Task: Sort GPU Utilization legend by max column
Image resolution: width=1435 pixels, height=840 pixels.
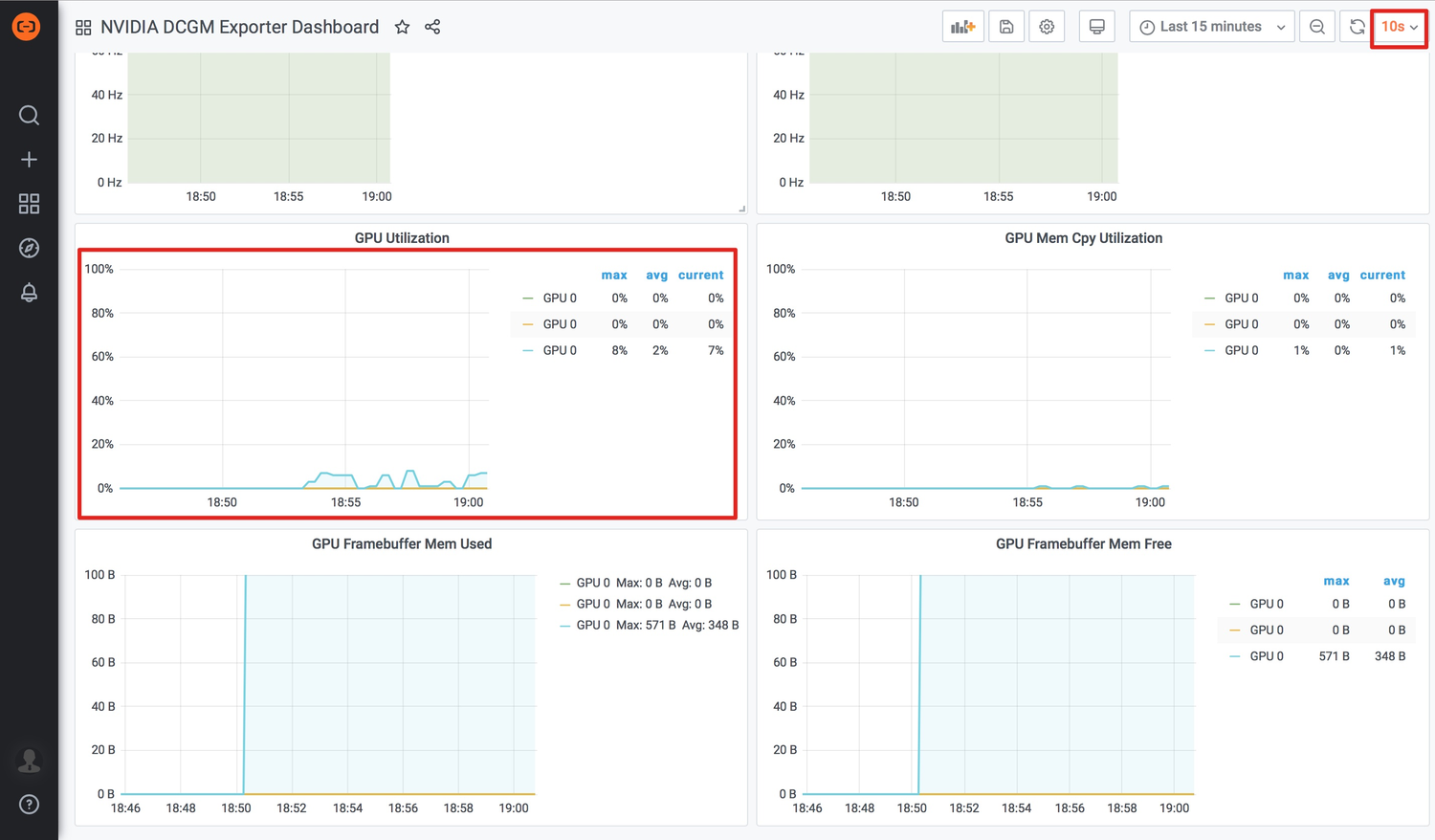Action: [x=614, y=275]
